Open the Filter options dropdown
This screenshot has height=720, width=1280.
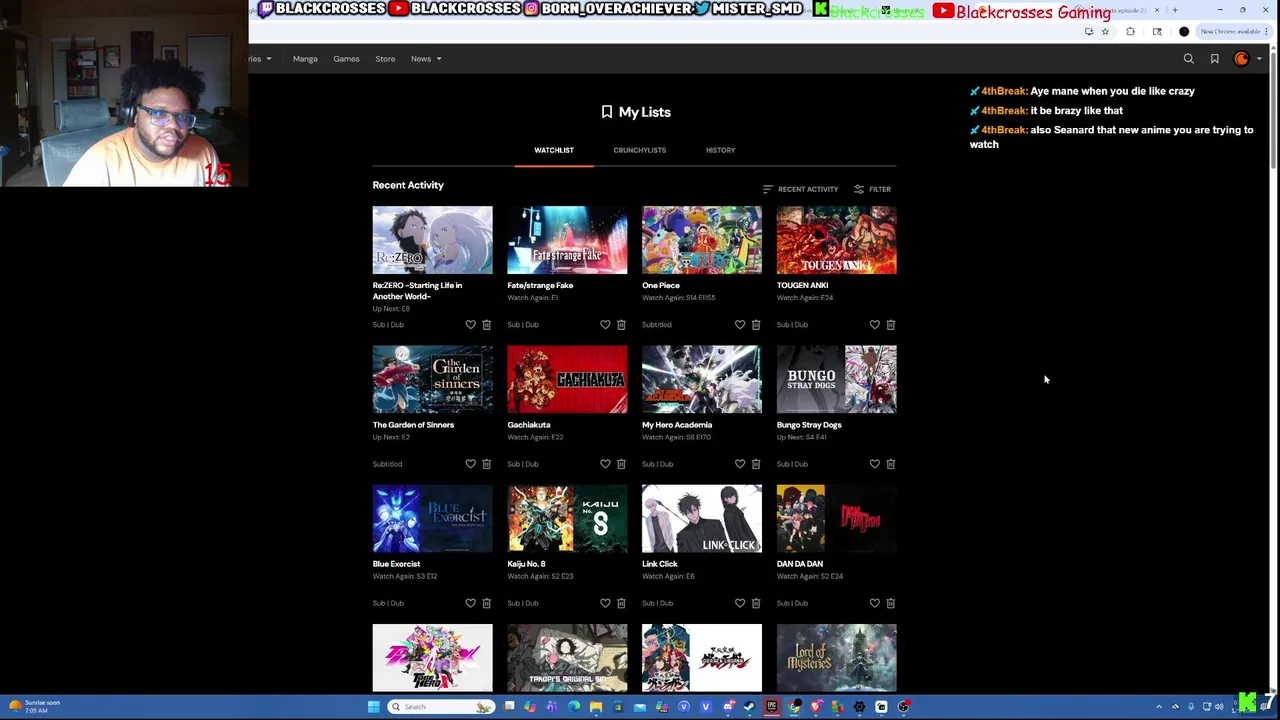pos(872,189)
